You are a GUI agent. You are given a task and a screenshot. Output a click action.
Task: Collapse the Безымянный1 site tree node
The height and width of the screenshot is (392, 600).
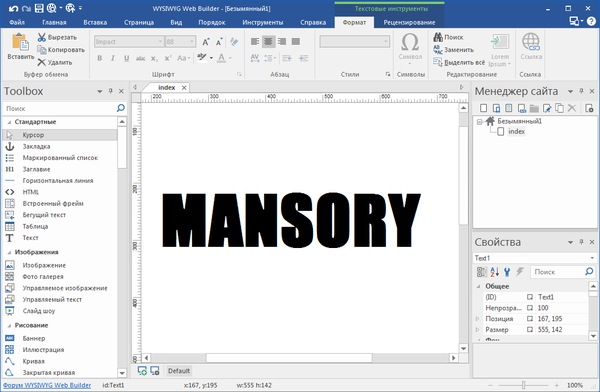tap(479, 122)
